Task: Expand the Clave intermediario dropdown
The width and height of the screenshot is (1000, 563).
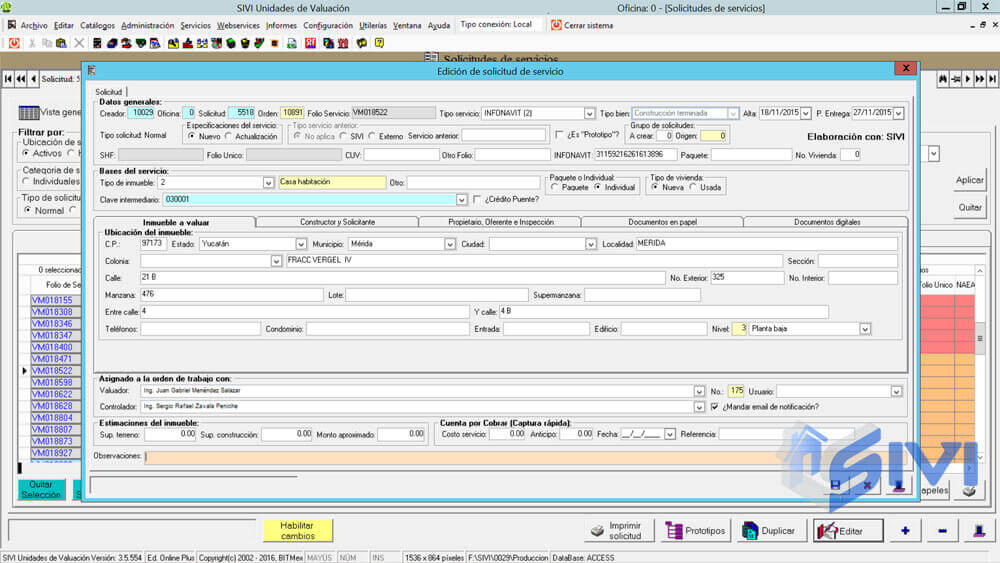Action: (461, 200)
